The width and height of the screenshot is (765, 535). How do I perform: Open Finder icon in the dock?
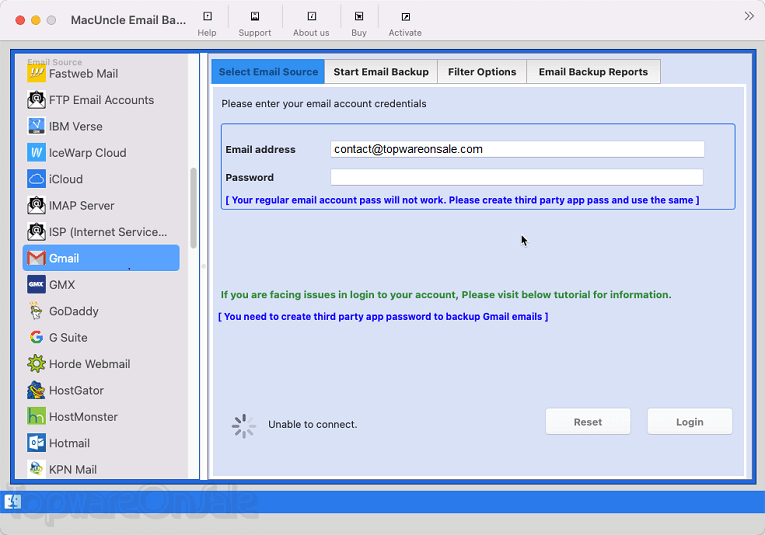point(13,501)
